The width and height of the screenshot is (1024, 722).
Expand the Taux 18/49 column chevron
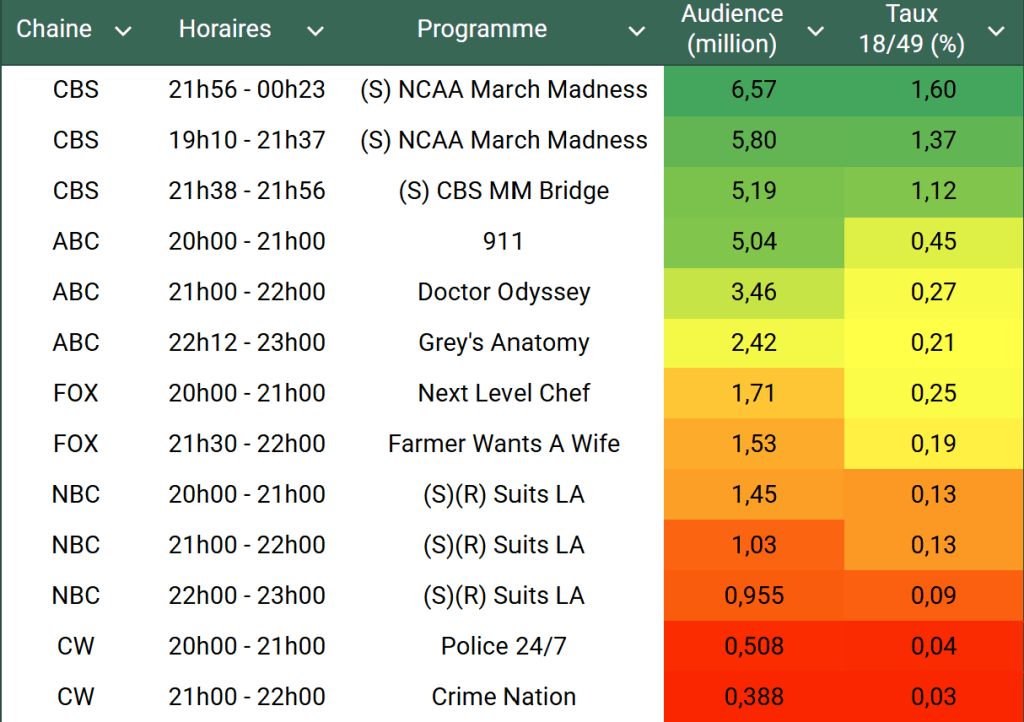coord(996,31)
